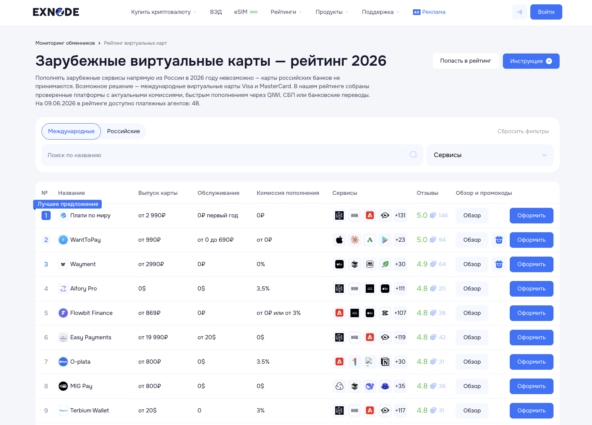
Task: Show +107 more services for Flowbit Finance
Action: click(400, 313)
